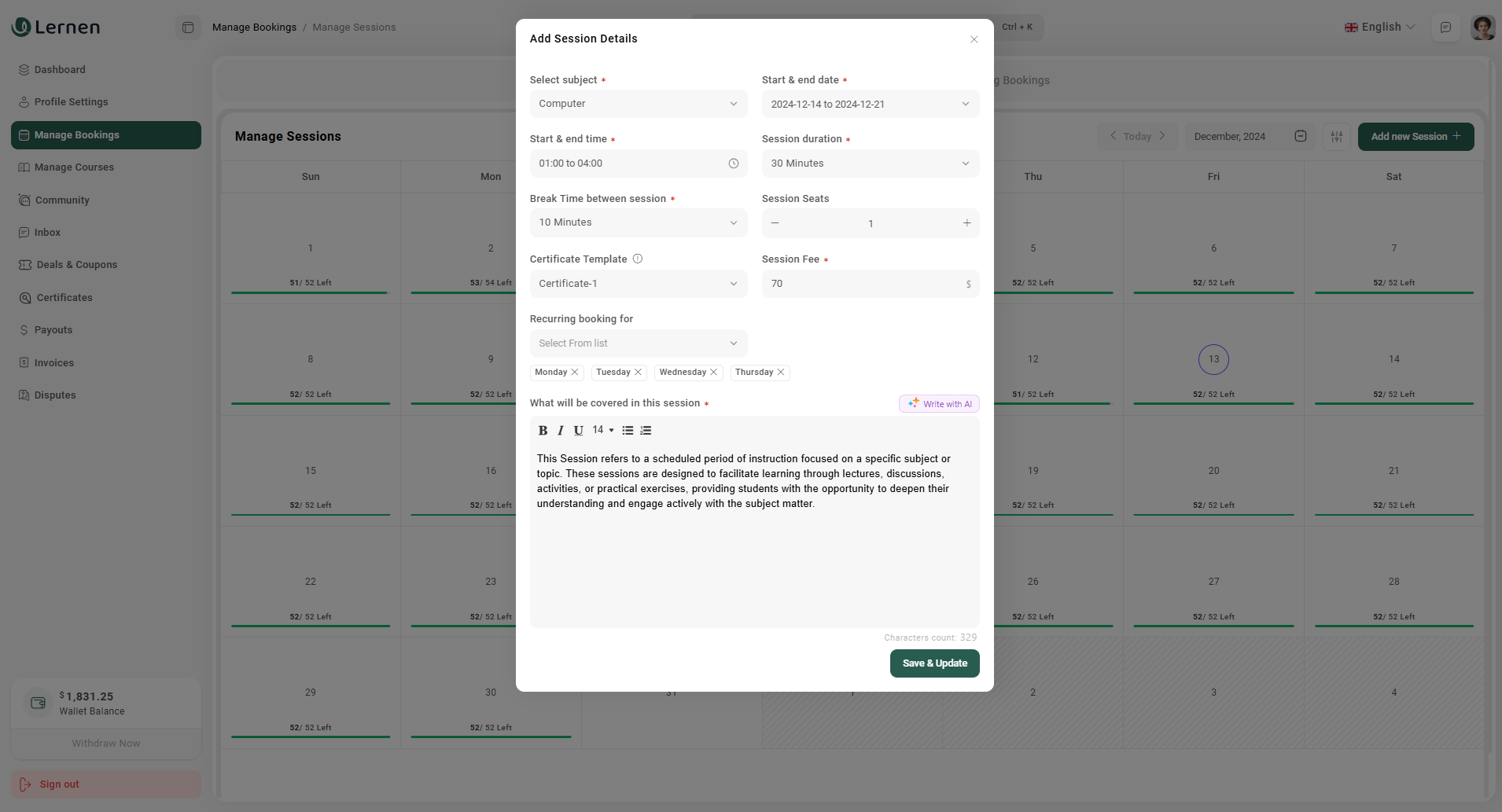This screenshot has width=1502, height=812.
Task: Click the Bold formatting icon
Action: (x=543, y=431)
